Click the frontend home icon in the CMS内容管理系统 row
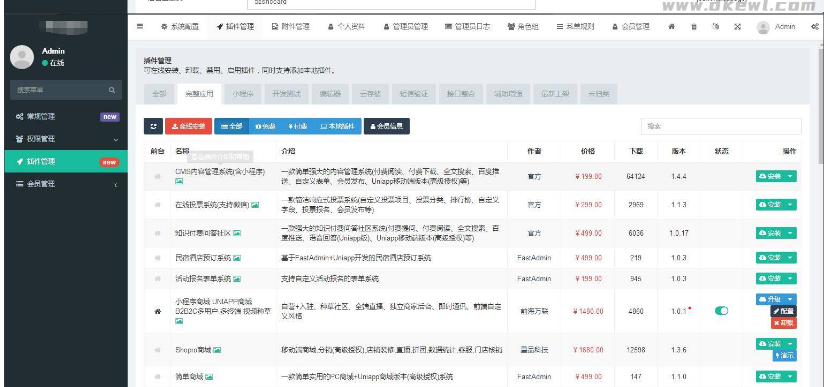 click(157, 176)
